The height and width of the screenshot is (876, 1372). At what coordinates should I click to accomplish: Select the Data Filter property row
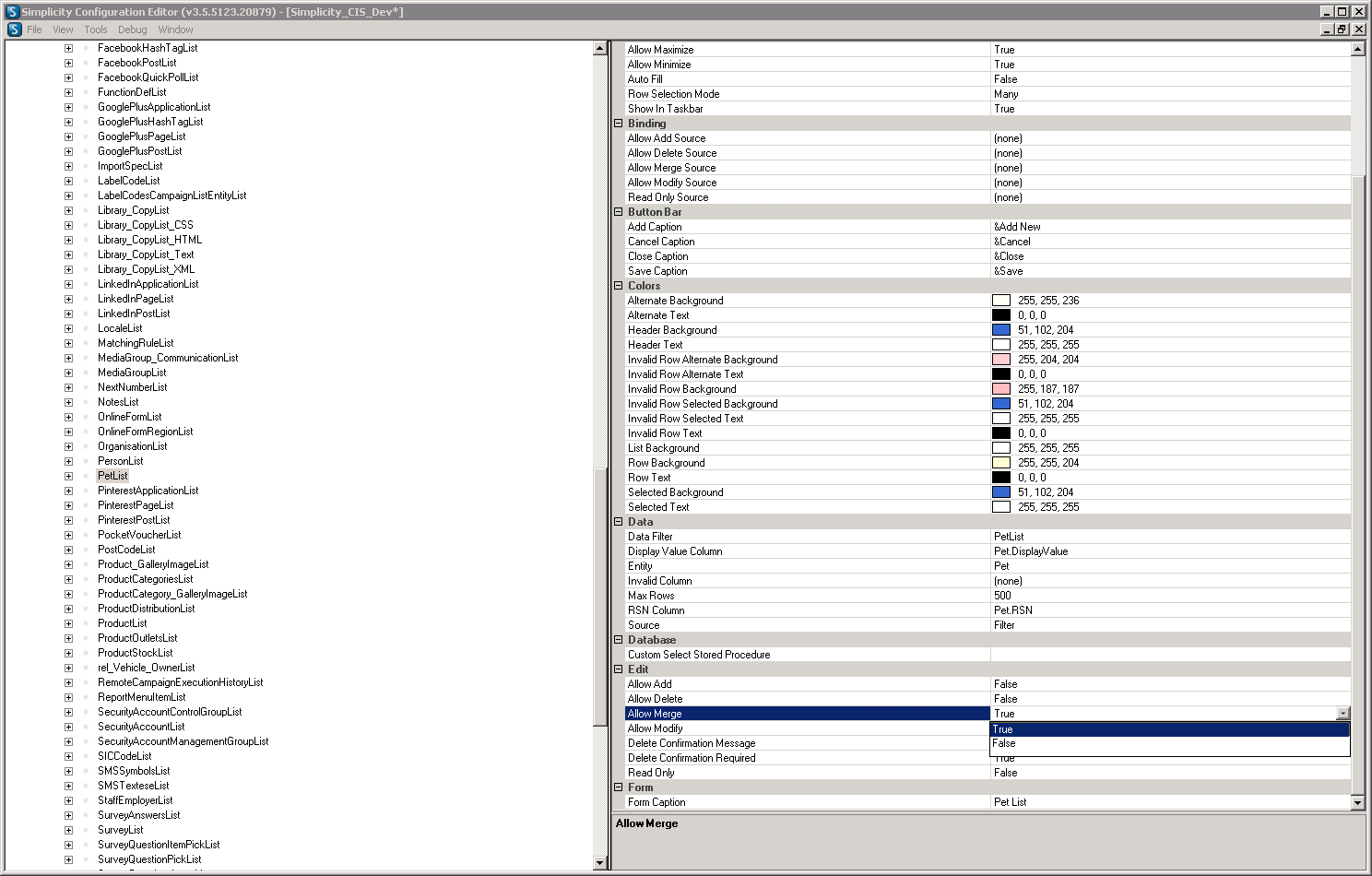pyautogui.click(x=988, y=537)
